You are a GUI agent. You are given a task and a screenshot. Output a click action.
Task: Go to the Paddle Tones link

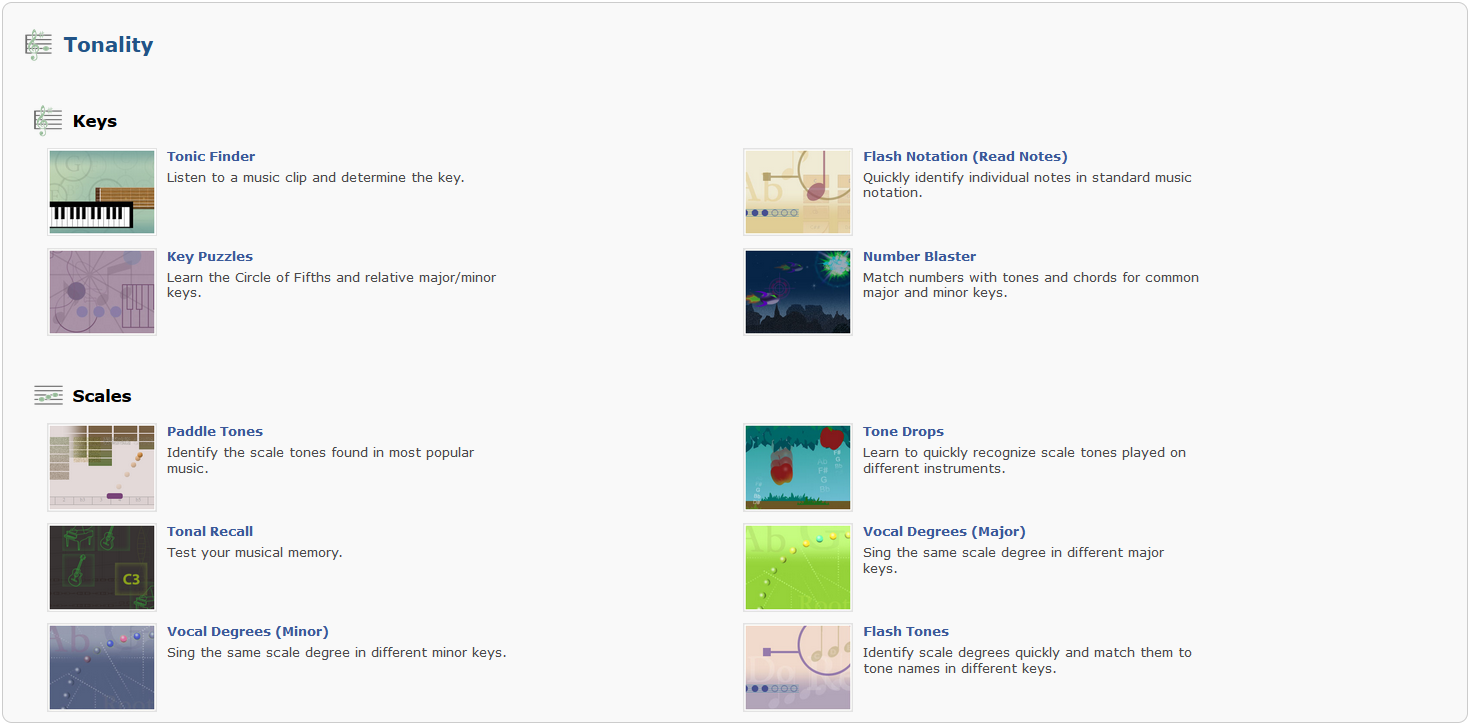coord(215,431)
